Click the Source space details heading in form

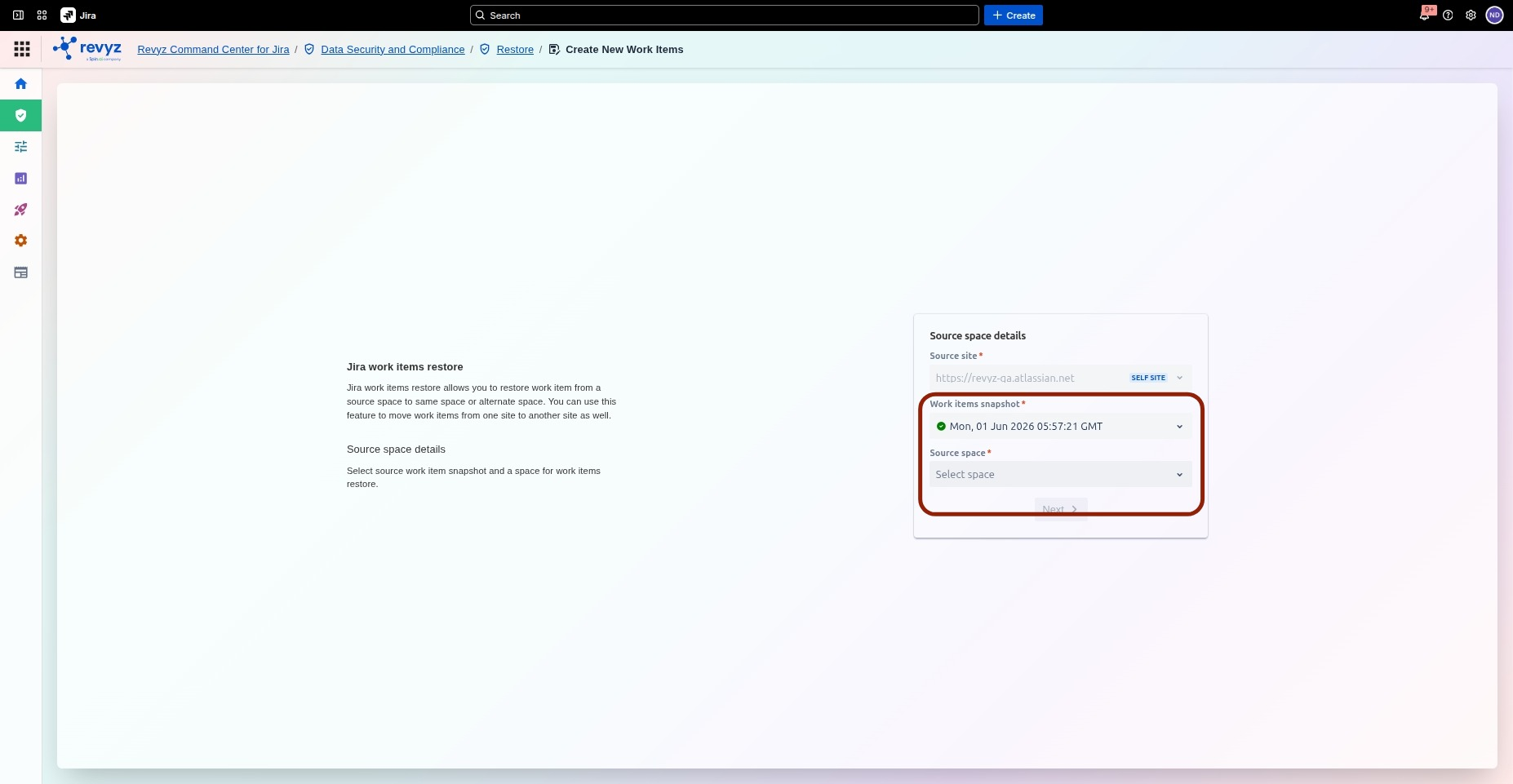978,336
